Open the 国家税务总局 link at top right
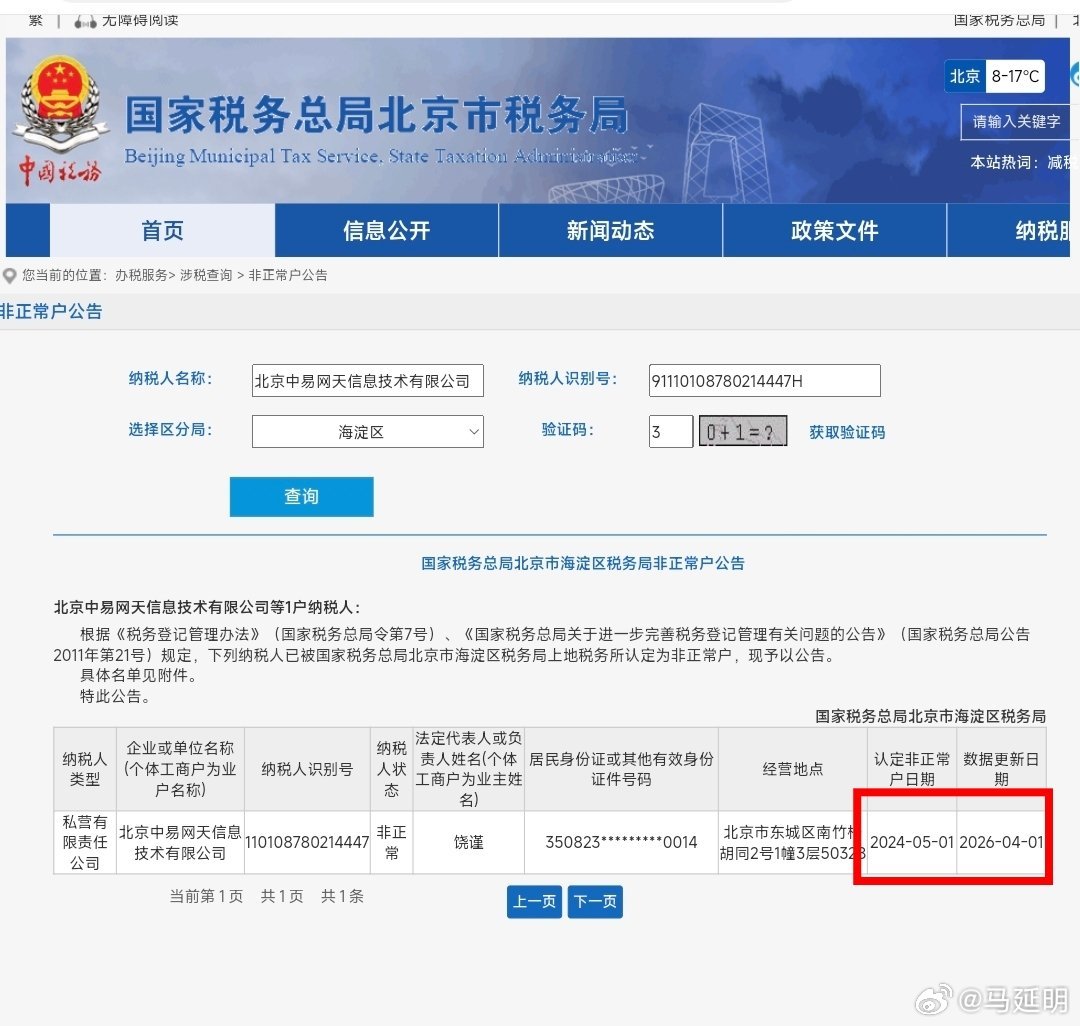1080x1026 pixels. pos(999,18)
